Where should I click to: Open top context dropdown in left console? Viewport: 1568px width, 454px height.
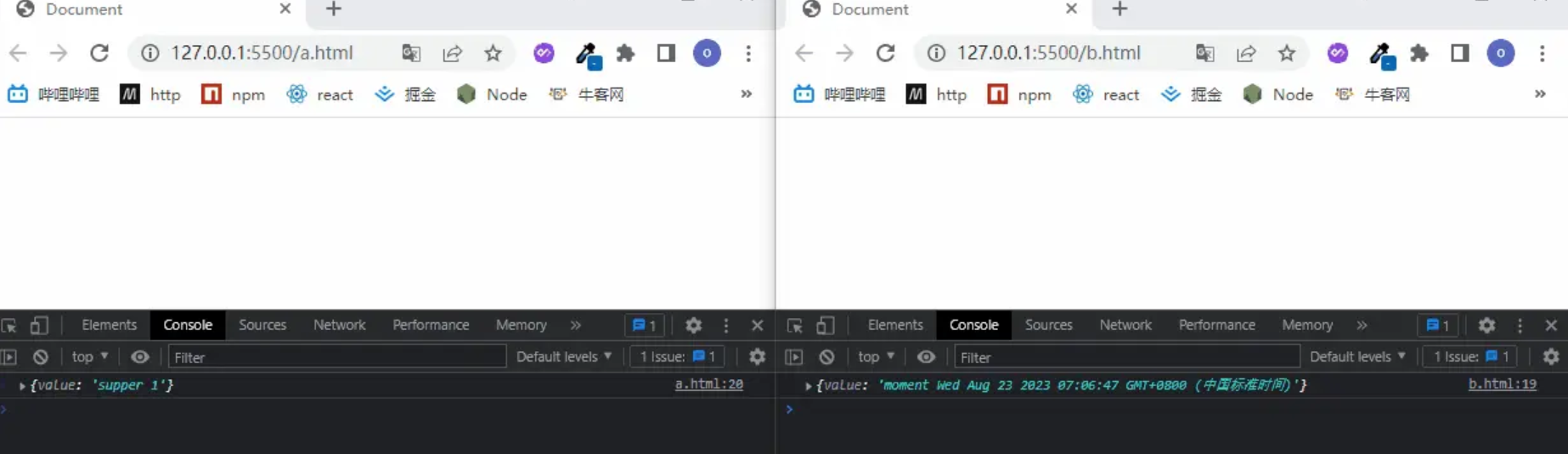(x=90, y=357)
